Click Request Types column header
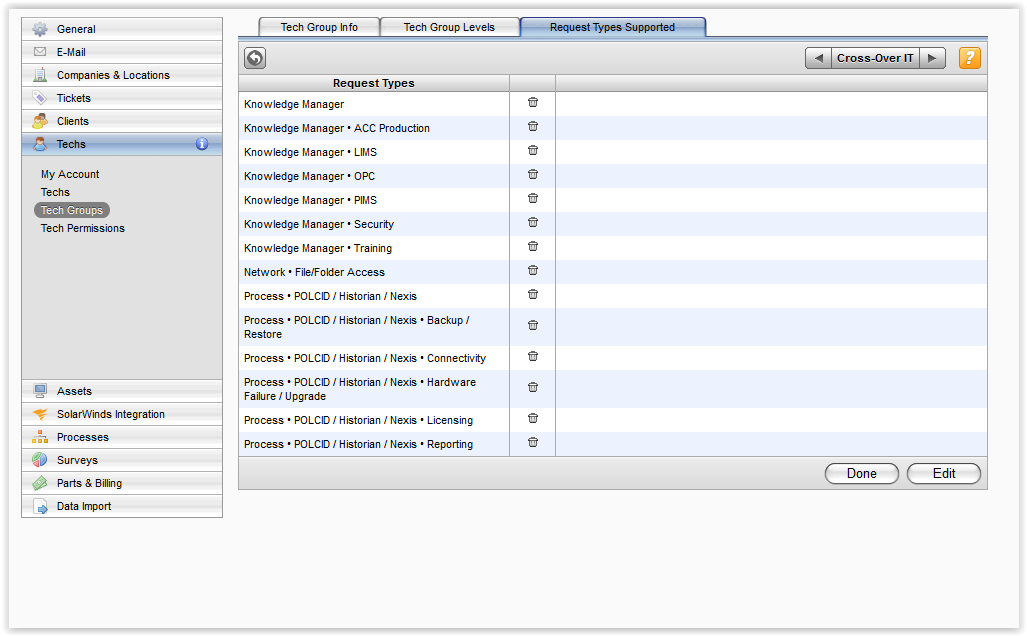The width and height of the screenshot is (1027, 636). [x=373, y=83]
